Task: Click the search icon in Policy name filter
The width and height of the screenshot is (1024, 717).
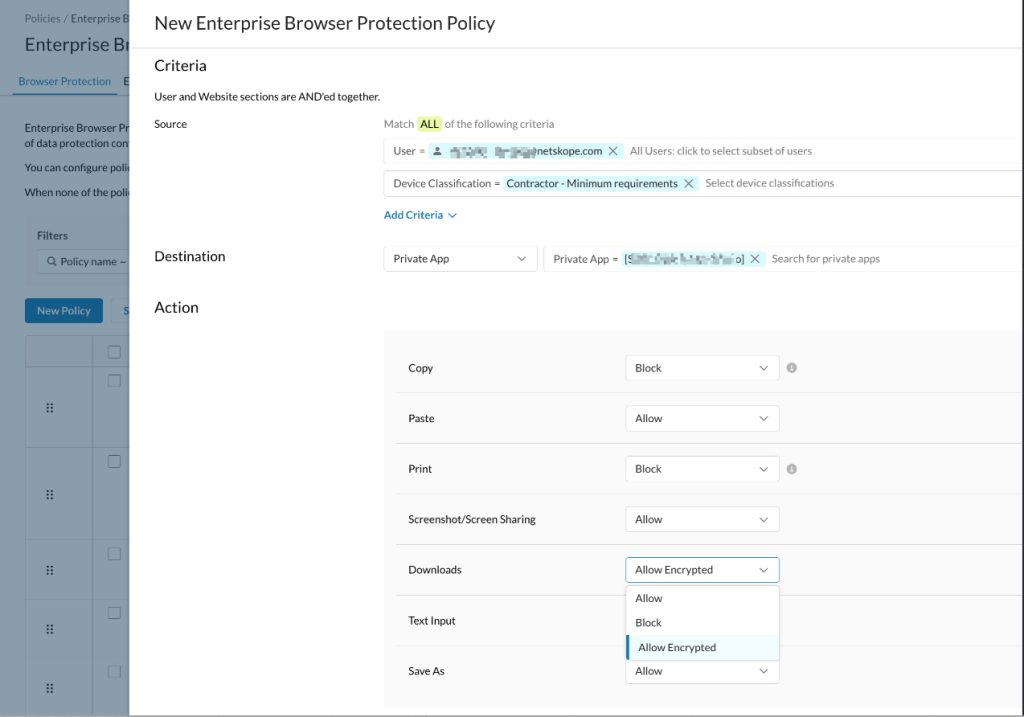Action: coord(52,261)
